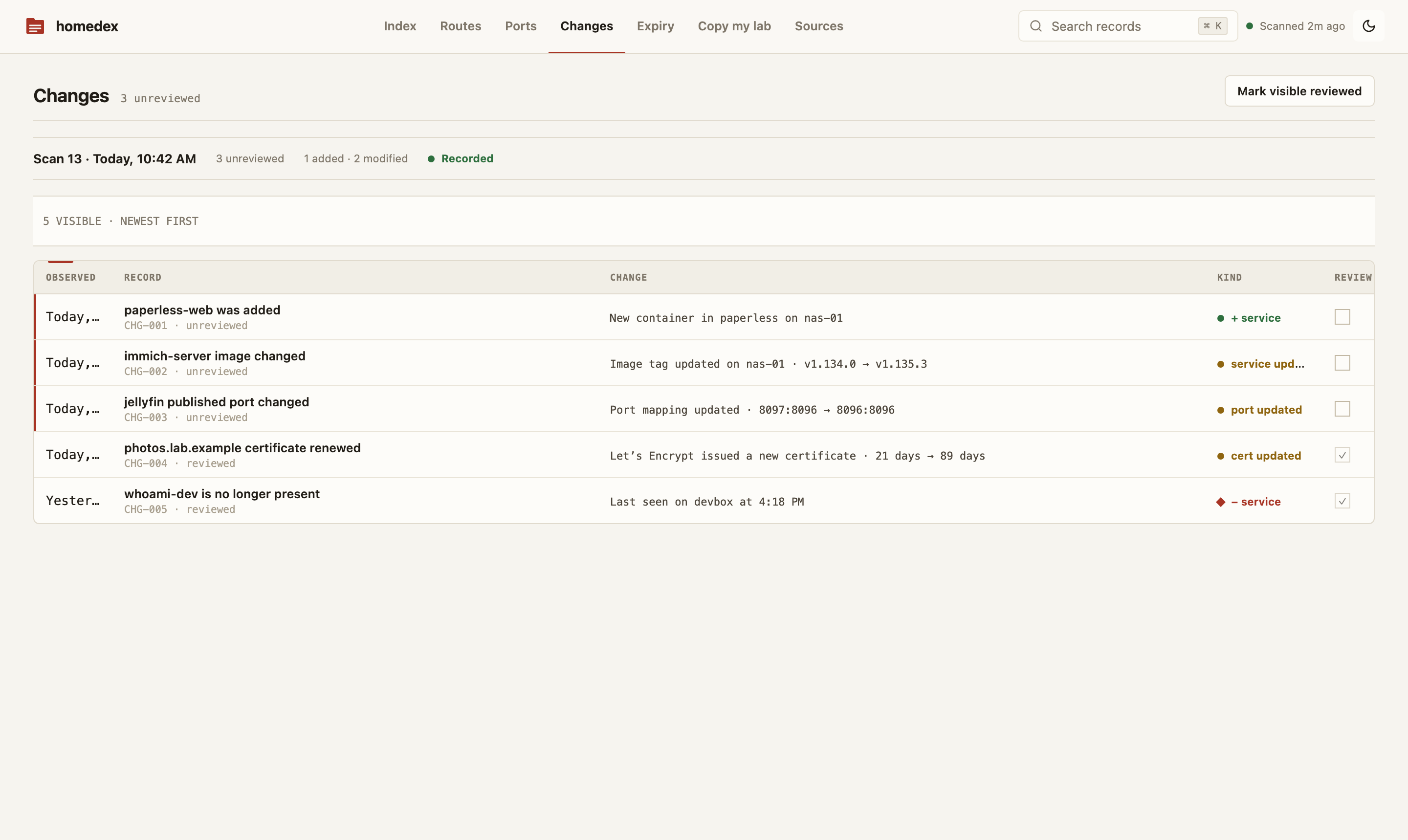1408x840 pixels.
Task: Check review box for paperless-web added
Action: pos(1342,317)
